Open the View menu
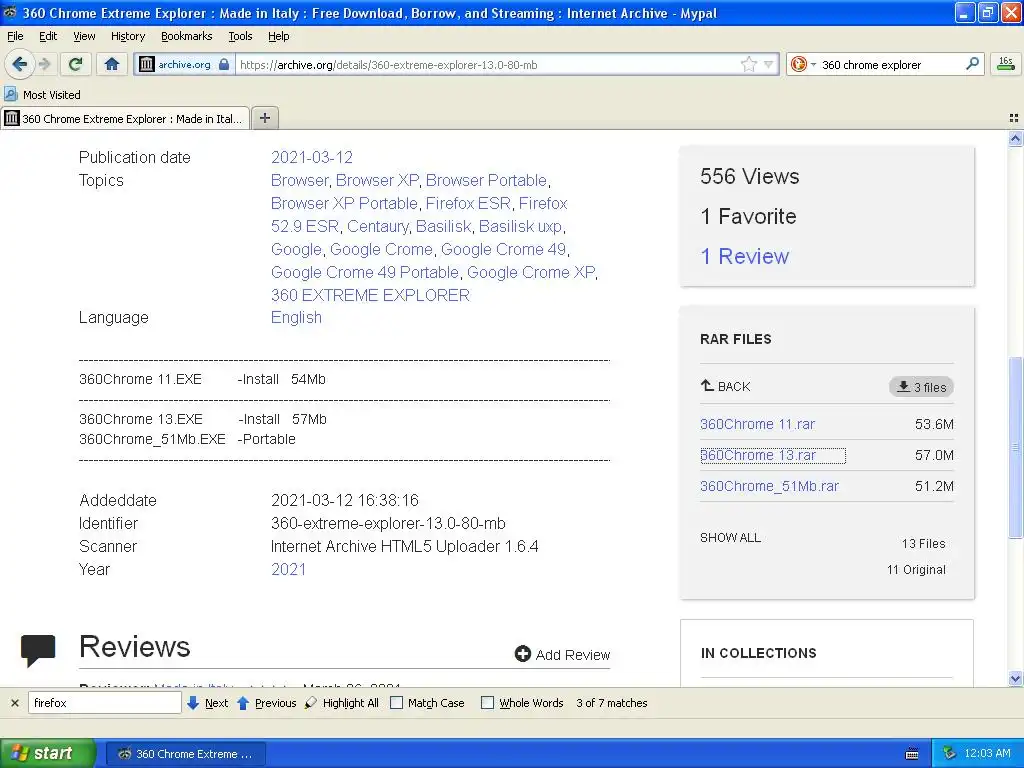Screen dimensions: 1024x768 (84, 36)
